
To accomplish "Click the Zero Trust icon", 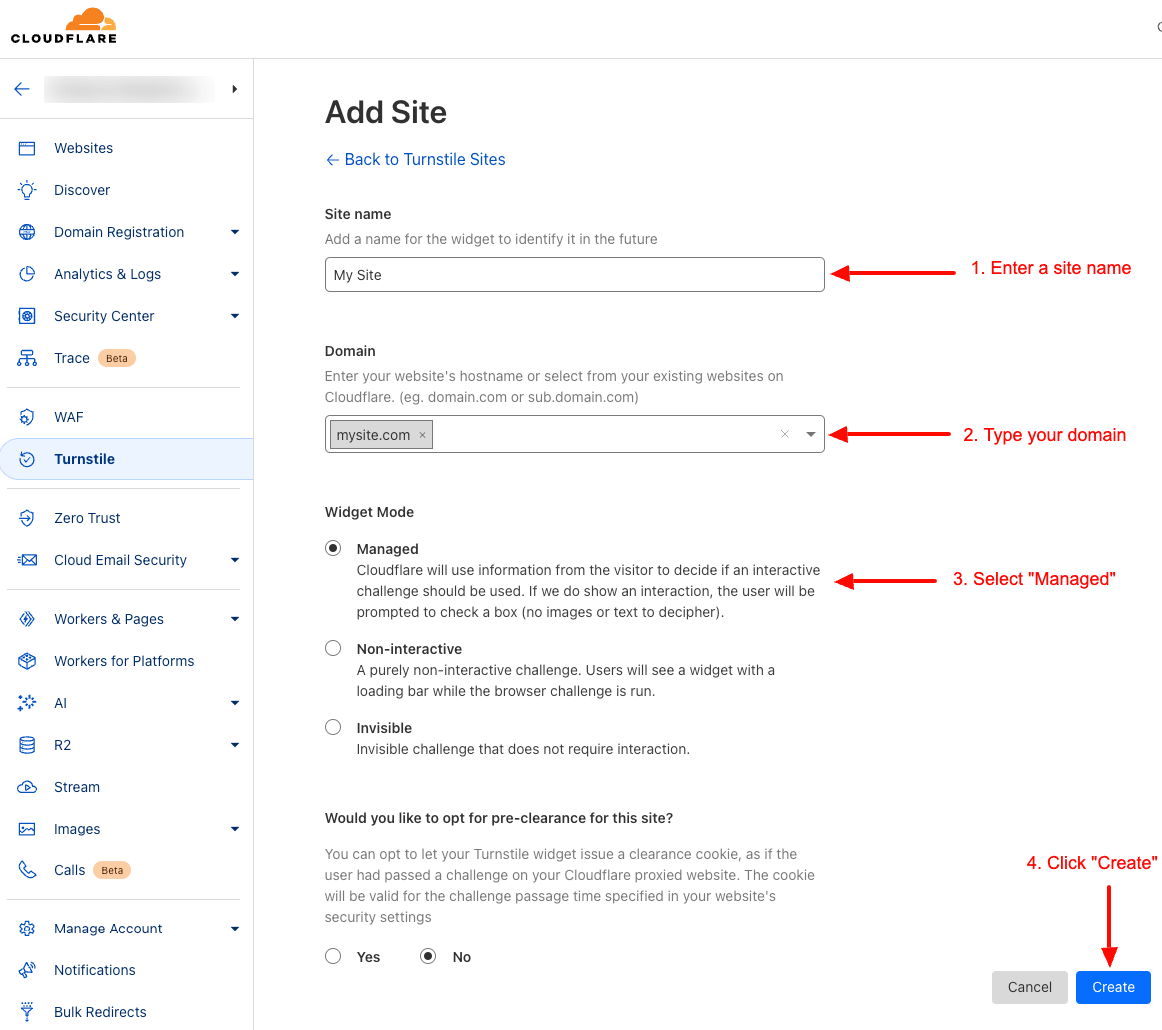I will (x=27, y=518).
